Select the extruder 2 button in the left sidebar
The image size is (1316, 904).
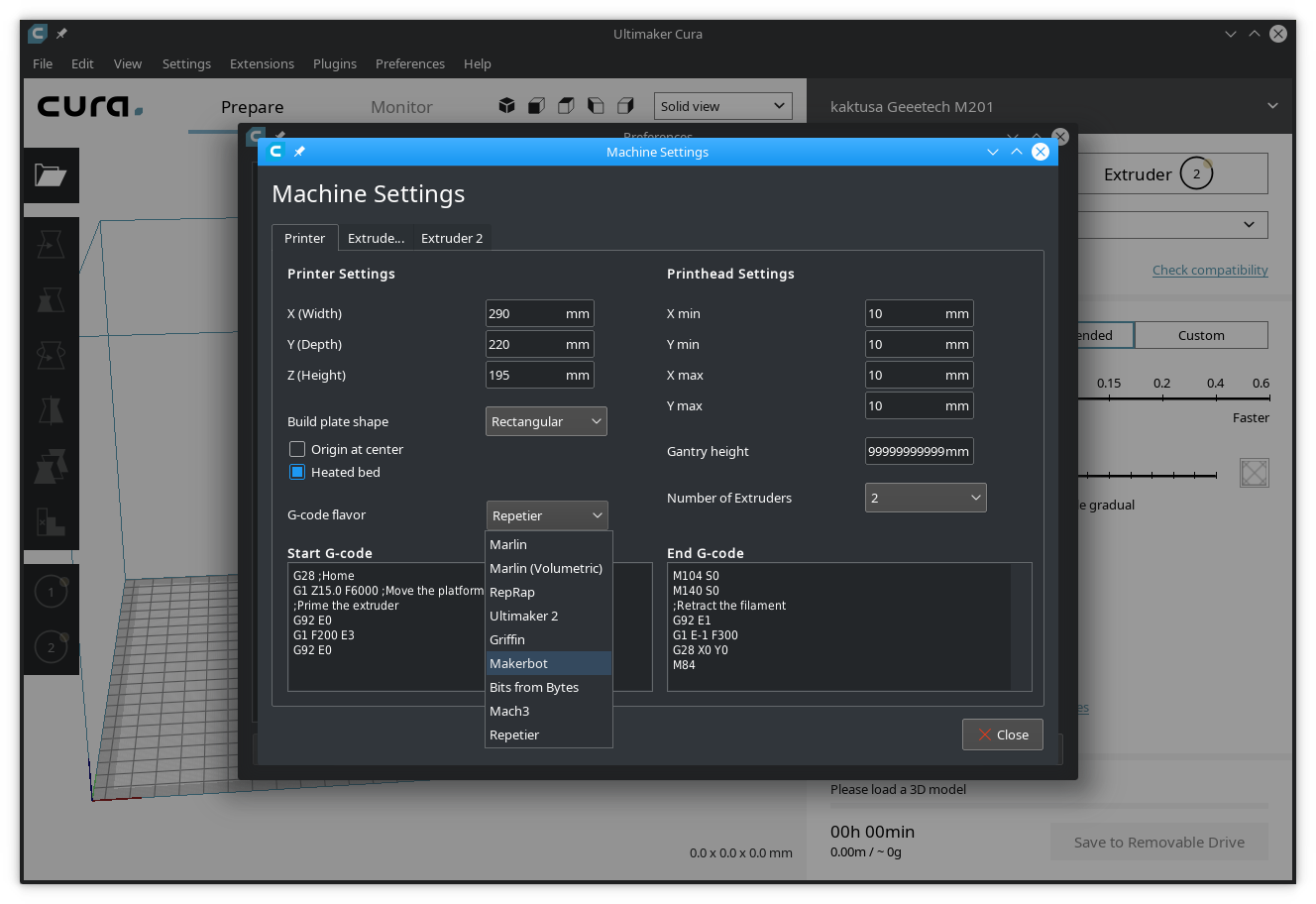[x=51, y=648]
